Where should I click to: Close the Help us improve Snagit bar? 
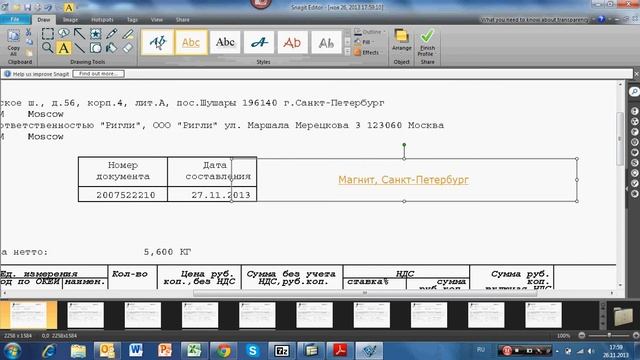pos(636,74)
